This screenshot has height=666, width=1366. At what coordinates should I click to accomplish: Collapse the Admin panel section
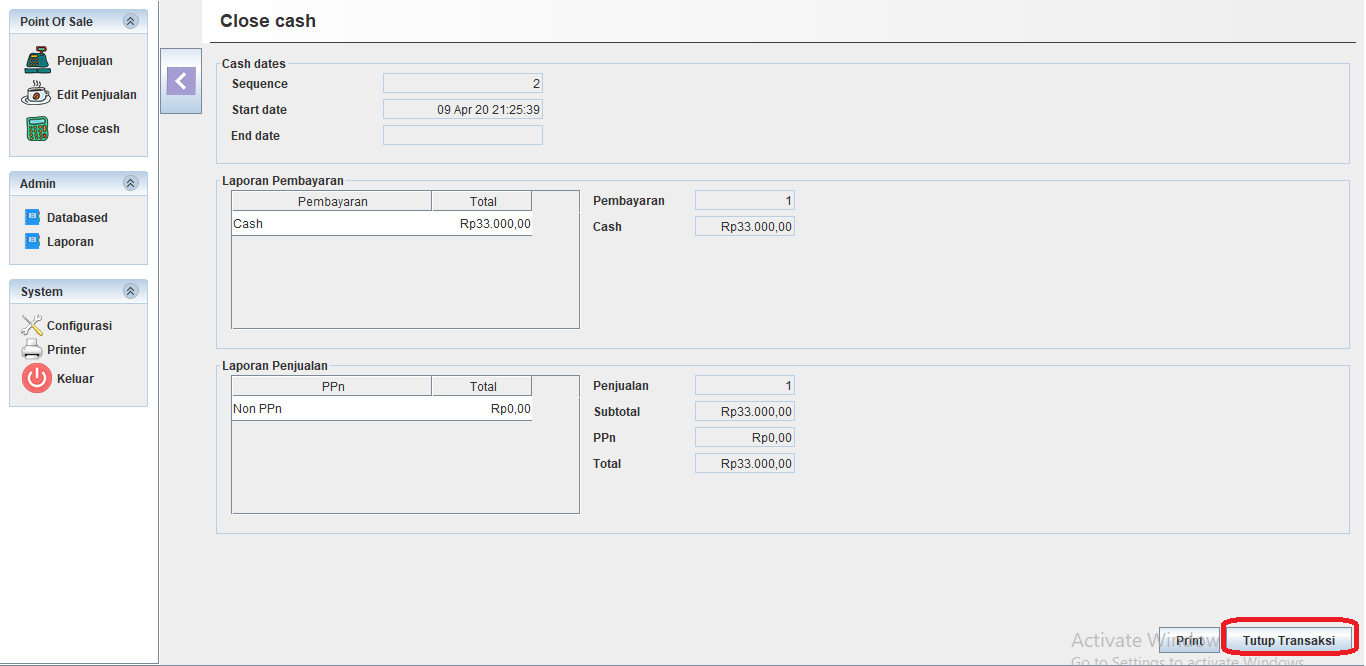pos(130,184)
